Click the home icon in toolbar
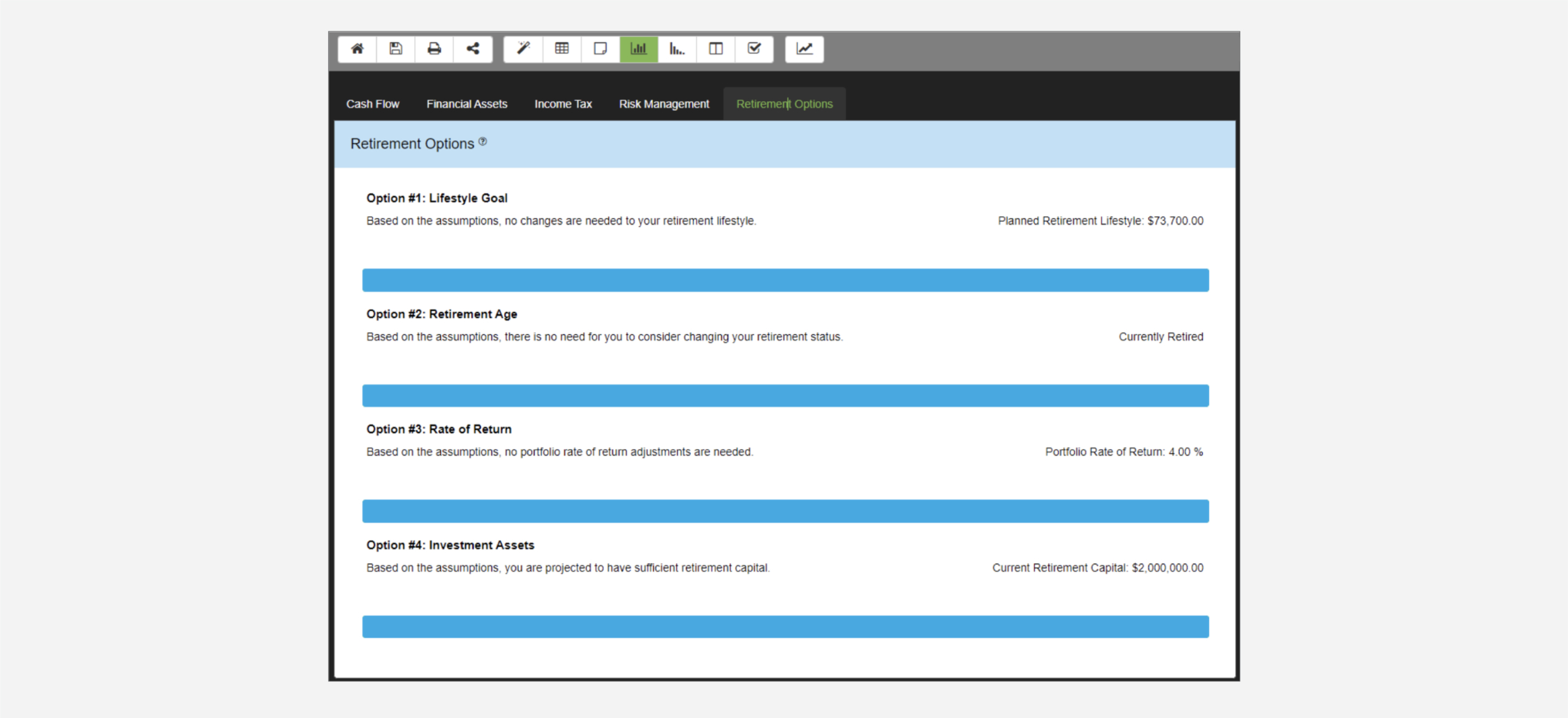The height and width of the screenshot is (718, 1568). click(357, 49)
